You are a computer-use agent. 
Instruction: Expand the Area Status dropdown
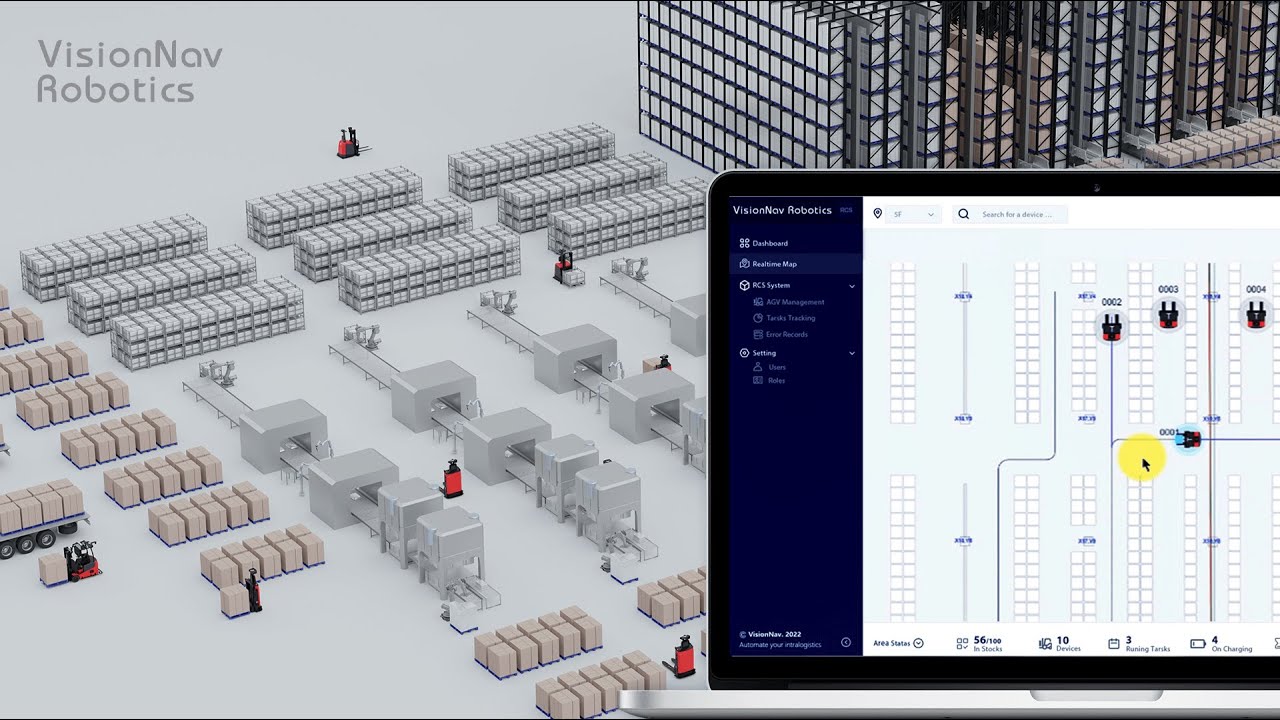pyautogui.click(x=898, y=643)
